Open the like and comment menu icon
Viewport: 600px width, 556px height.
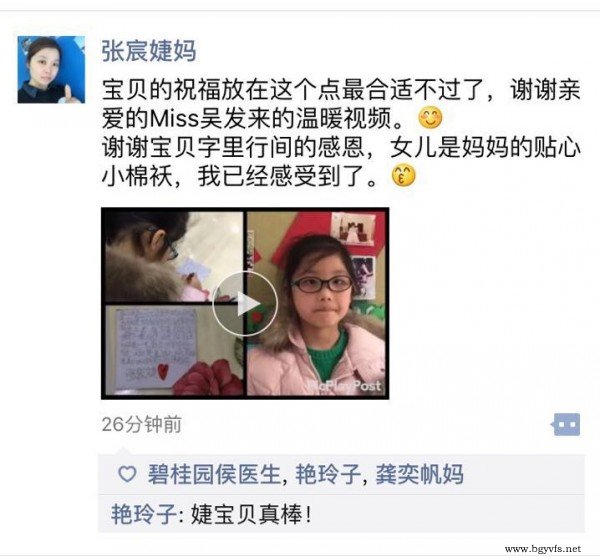566,424
